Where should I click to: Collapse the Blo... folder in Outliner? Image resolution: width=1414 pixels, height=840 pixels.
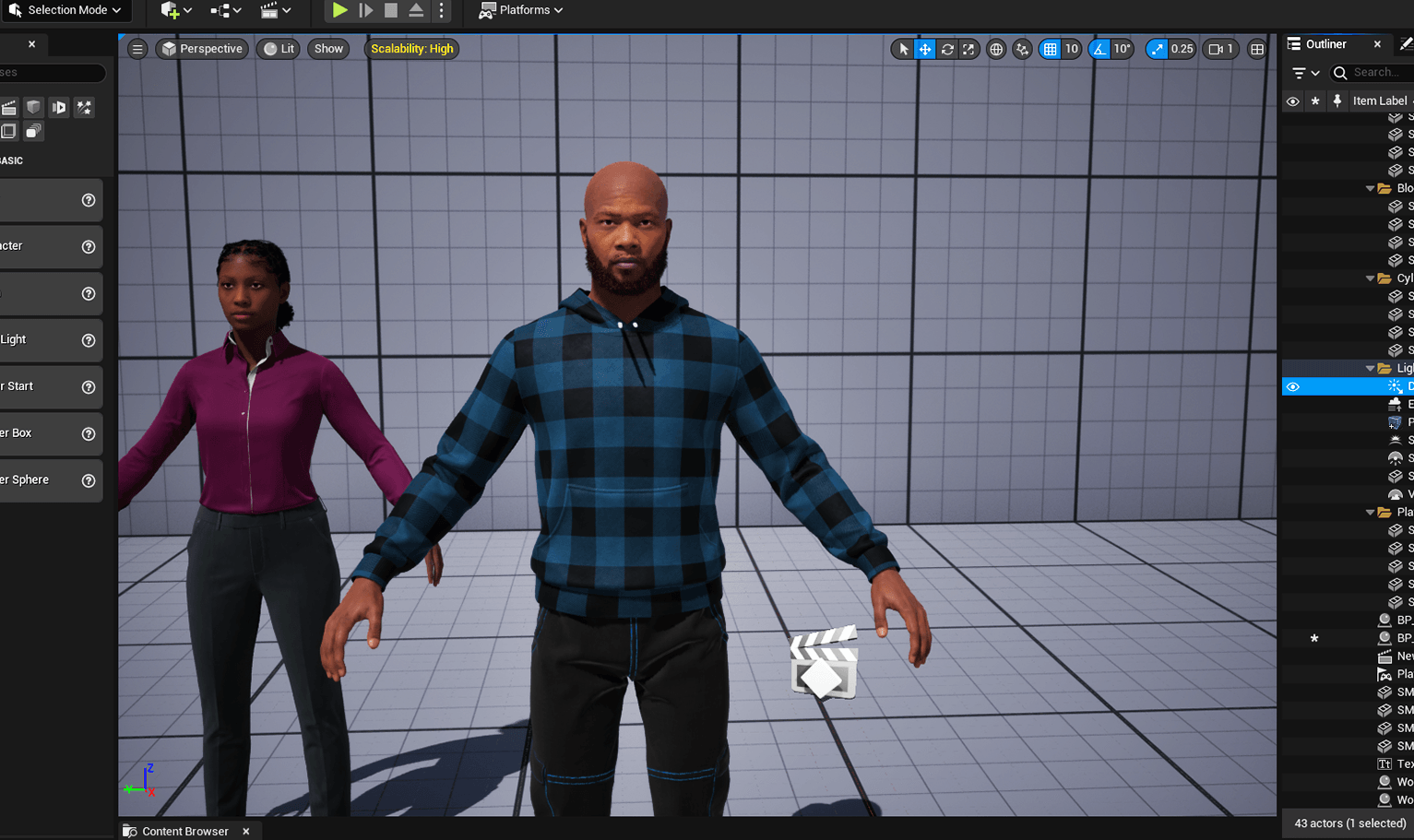[1371, 188]
